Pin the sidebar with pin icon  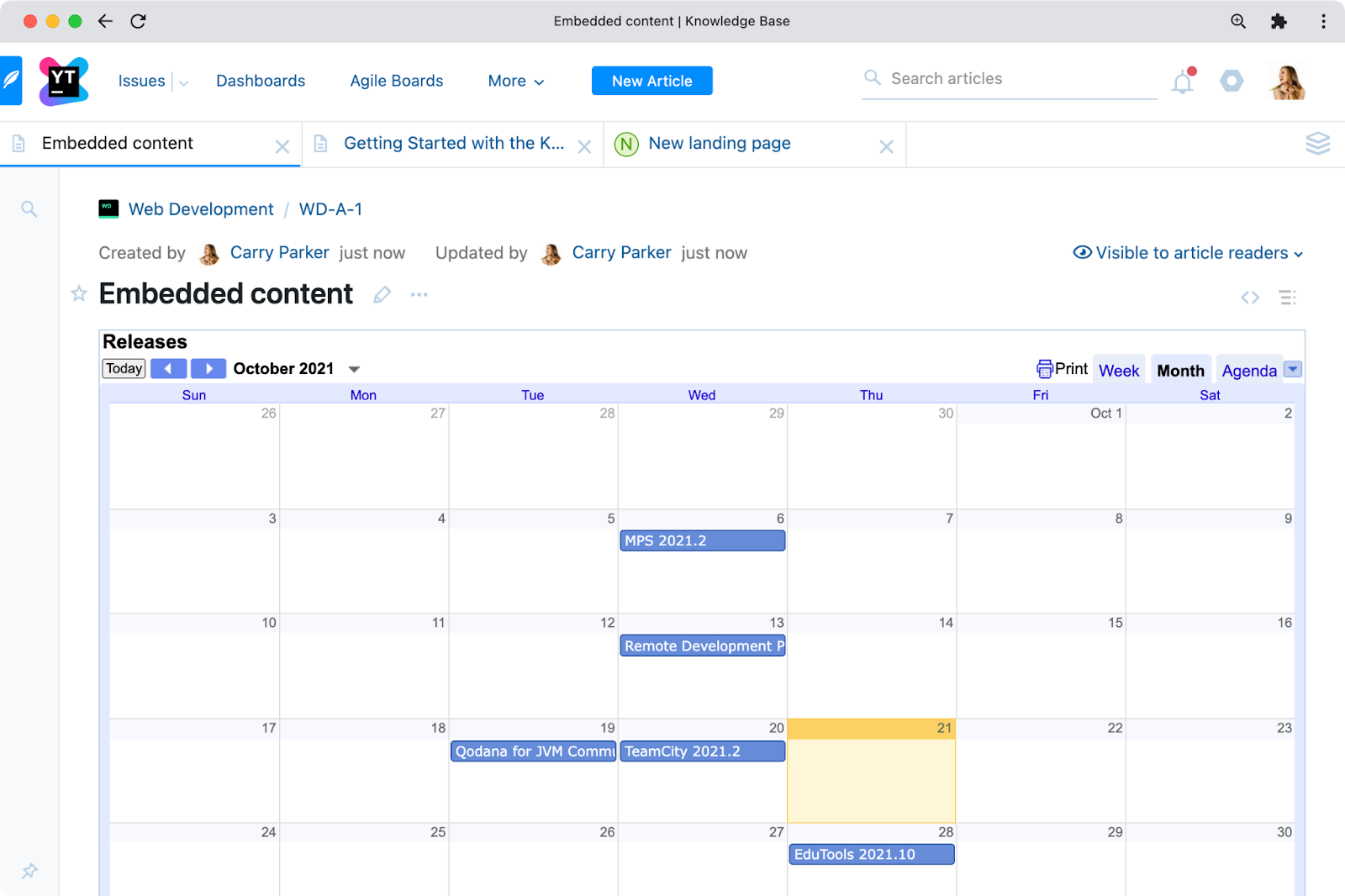coord(29,871)
